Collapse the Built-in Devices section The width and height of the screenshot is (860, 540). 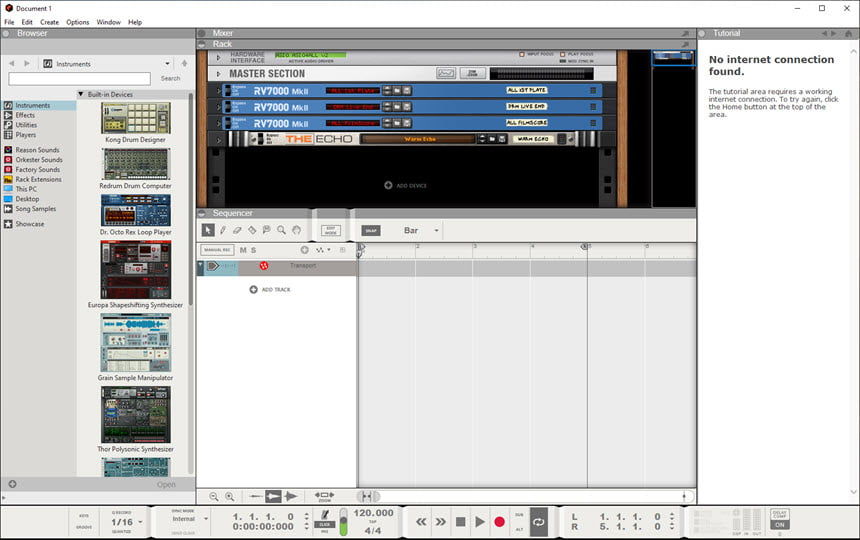81,94
